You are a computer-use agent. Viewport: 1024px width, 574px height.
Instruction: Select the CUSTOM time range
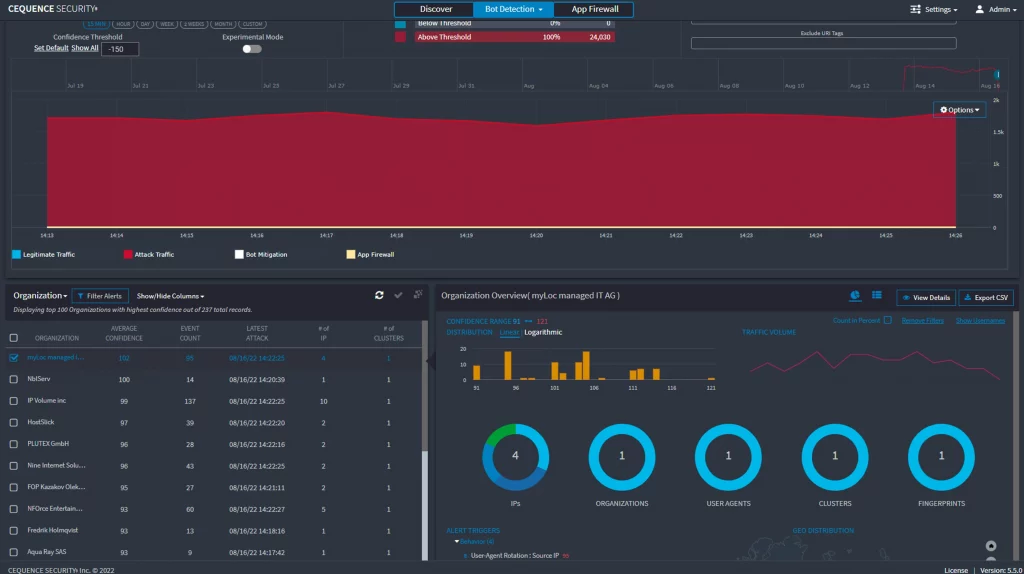252,24
